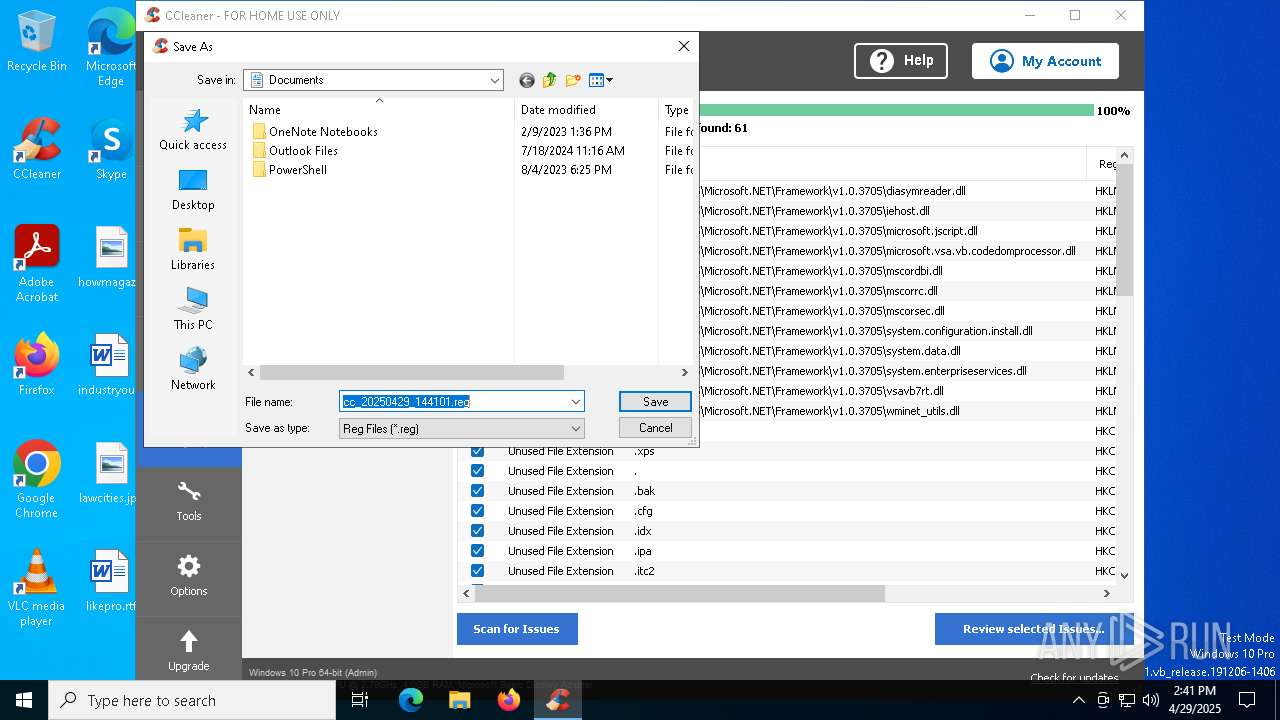Select the PowerShell folder
The width and height of the screenshot is (1280, 720).
289,169
